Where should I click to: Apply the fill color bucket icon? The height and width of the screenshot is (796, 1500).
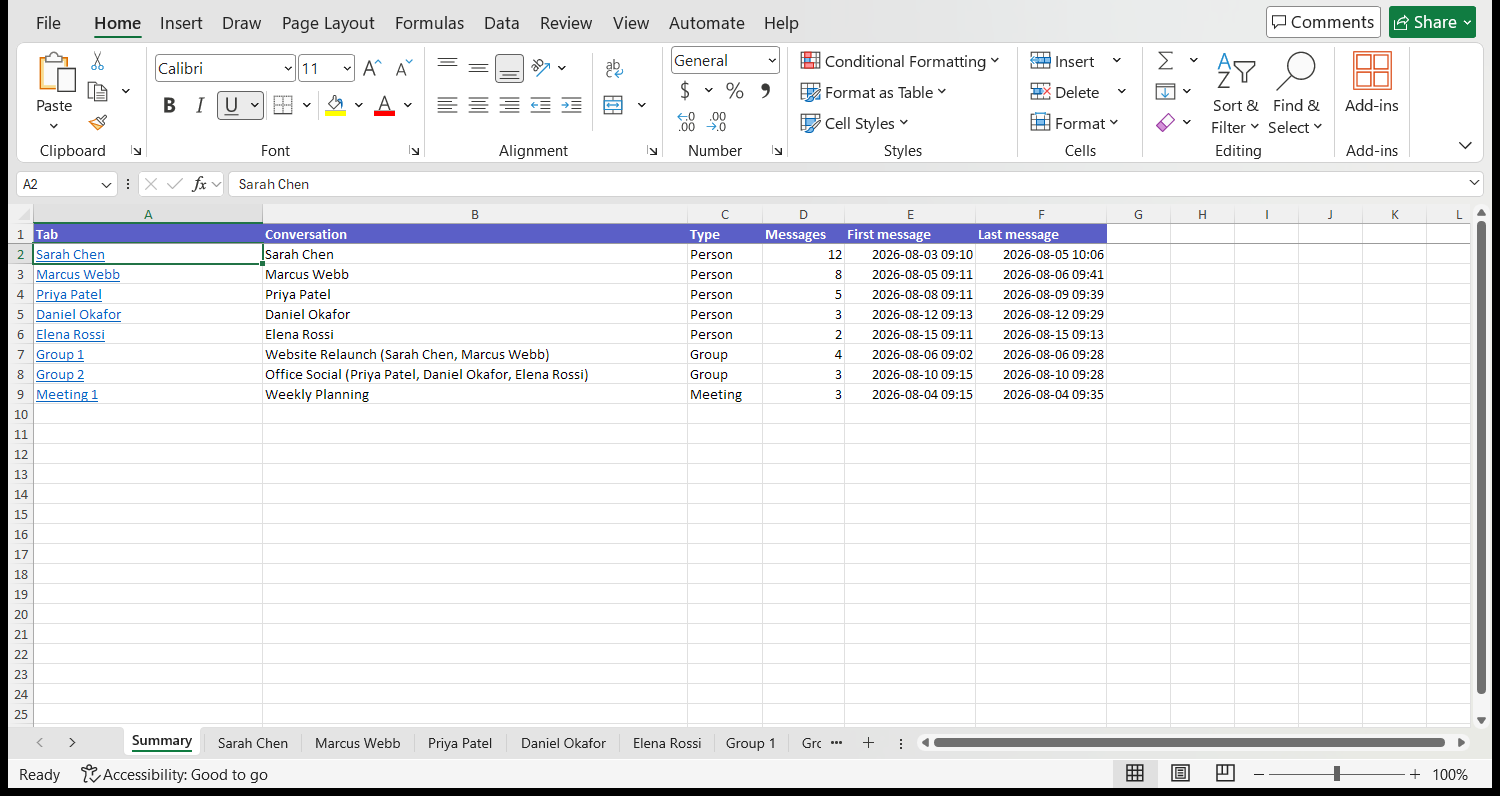pos(336,105)
